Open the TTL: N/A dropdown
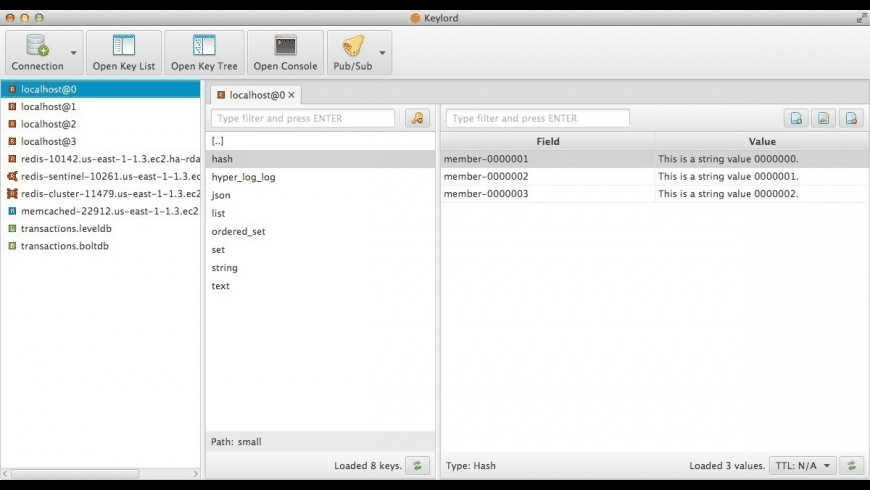 tap(801, 465)
